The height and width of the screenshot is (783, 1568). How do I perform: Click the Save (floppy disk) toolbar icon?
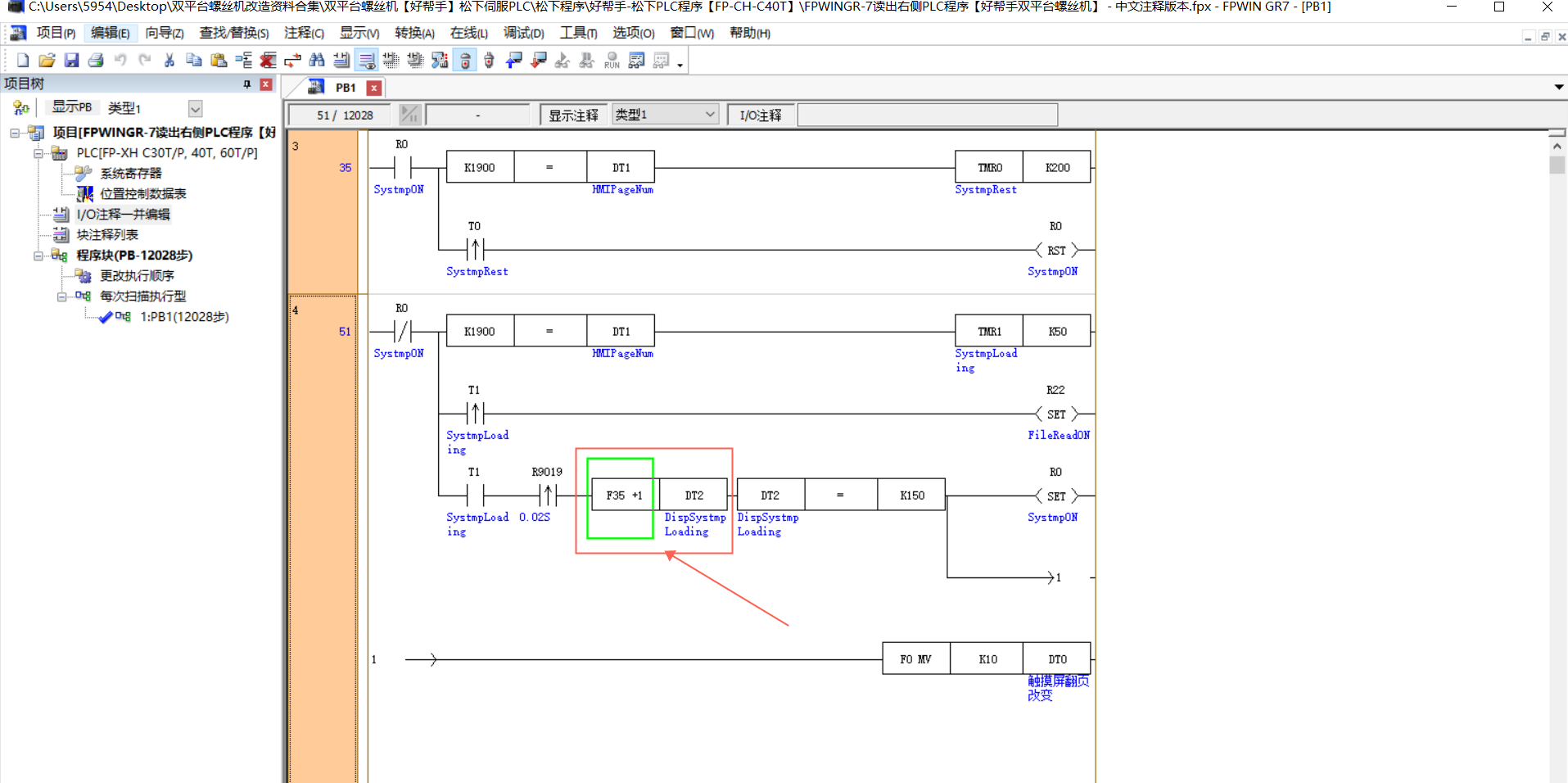pyautogui.click(x=71, y=61)
